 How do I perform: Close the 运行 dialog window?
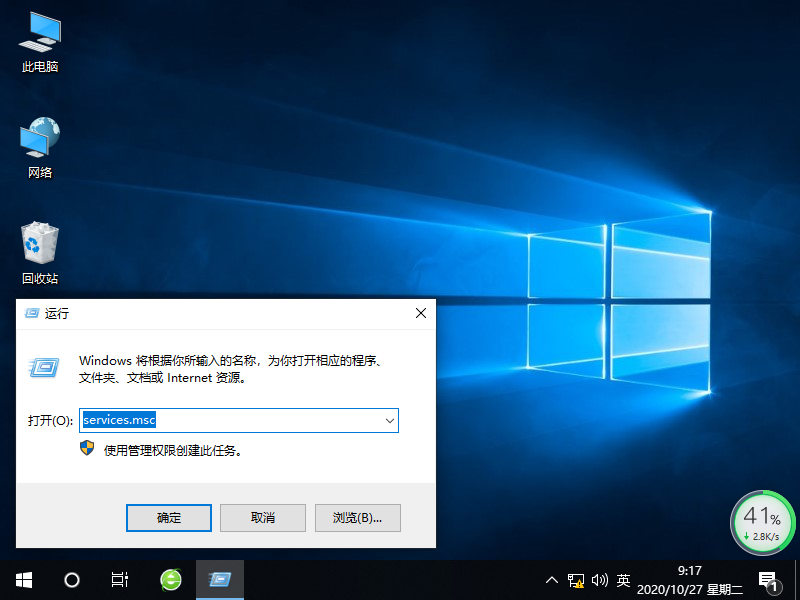pyautogui.click(x=421, y=313)
